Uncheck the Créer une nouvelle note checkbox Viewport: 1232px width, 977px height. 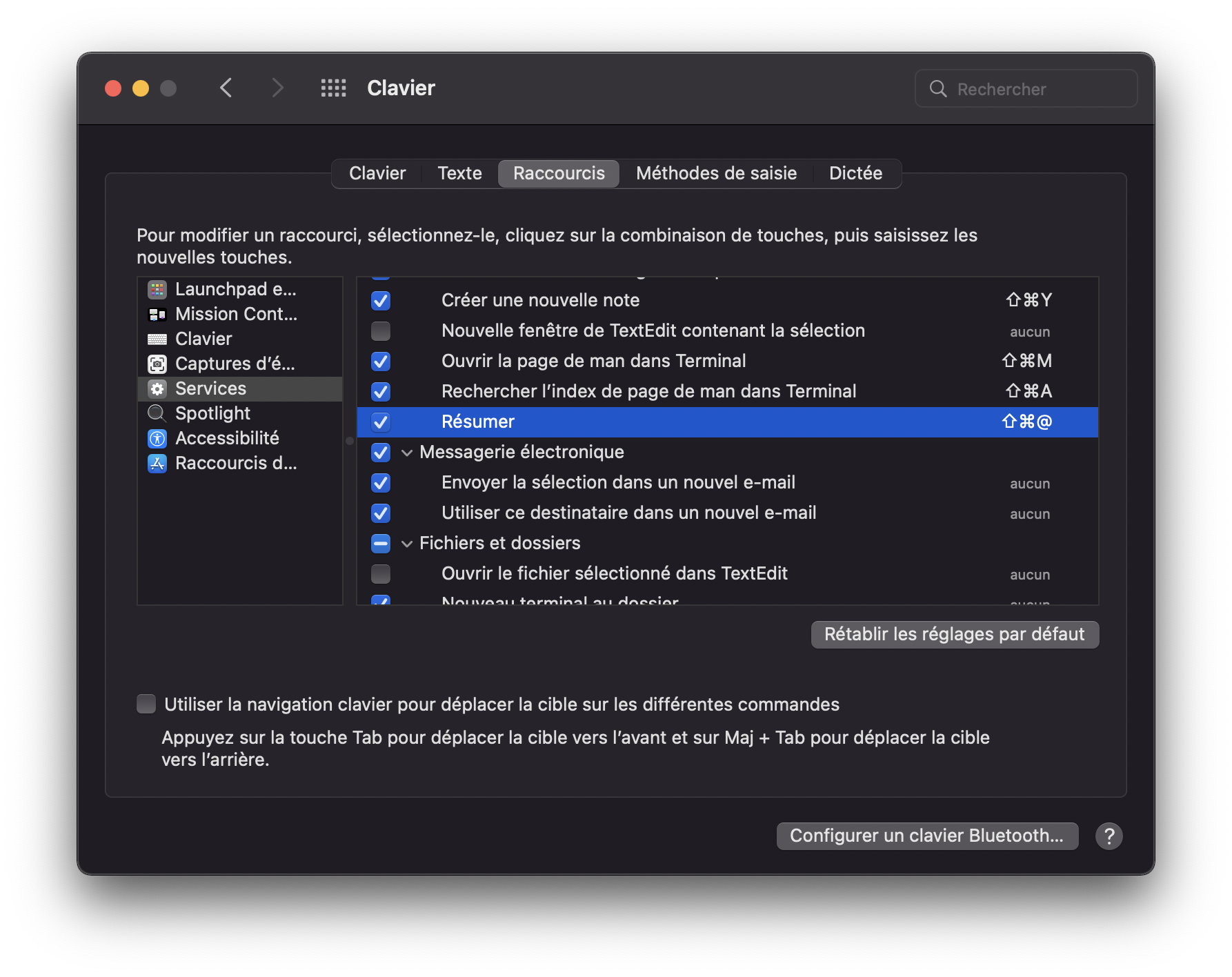(381, 301)
